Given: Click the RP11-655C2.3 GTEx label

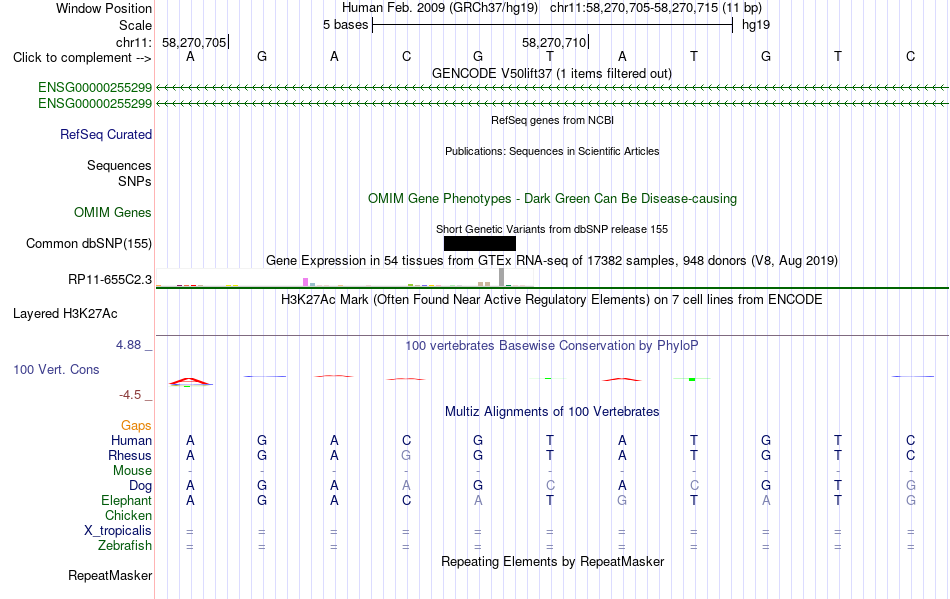Looking at the screenshot, I should (110, 279).
